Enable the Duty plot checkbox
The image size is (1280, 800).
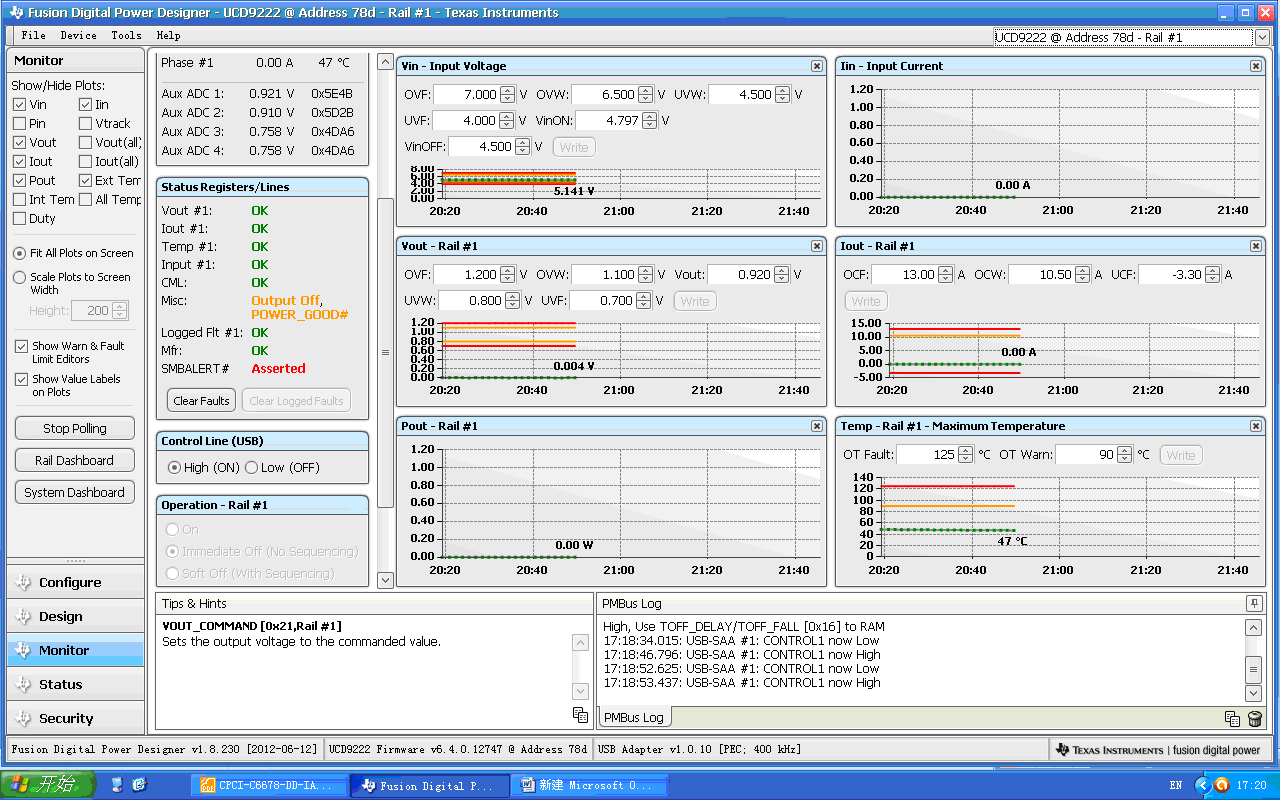click(x=20, y=219)
